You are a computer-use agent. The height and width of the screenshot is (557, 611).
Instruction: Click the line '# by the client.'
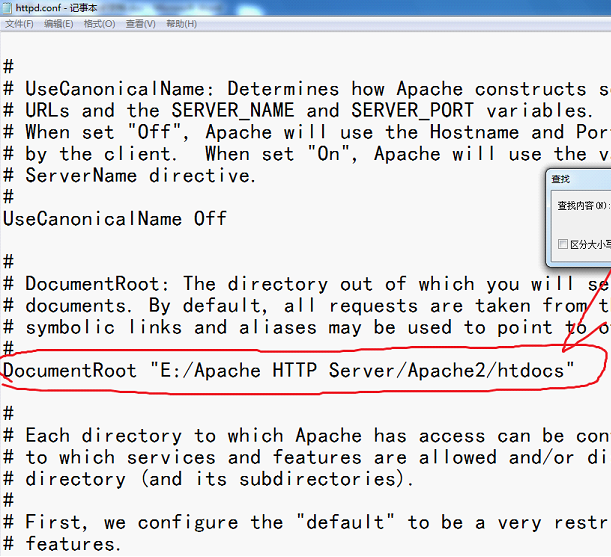(x=307, y=154)
